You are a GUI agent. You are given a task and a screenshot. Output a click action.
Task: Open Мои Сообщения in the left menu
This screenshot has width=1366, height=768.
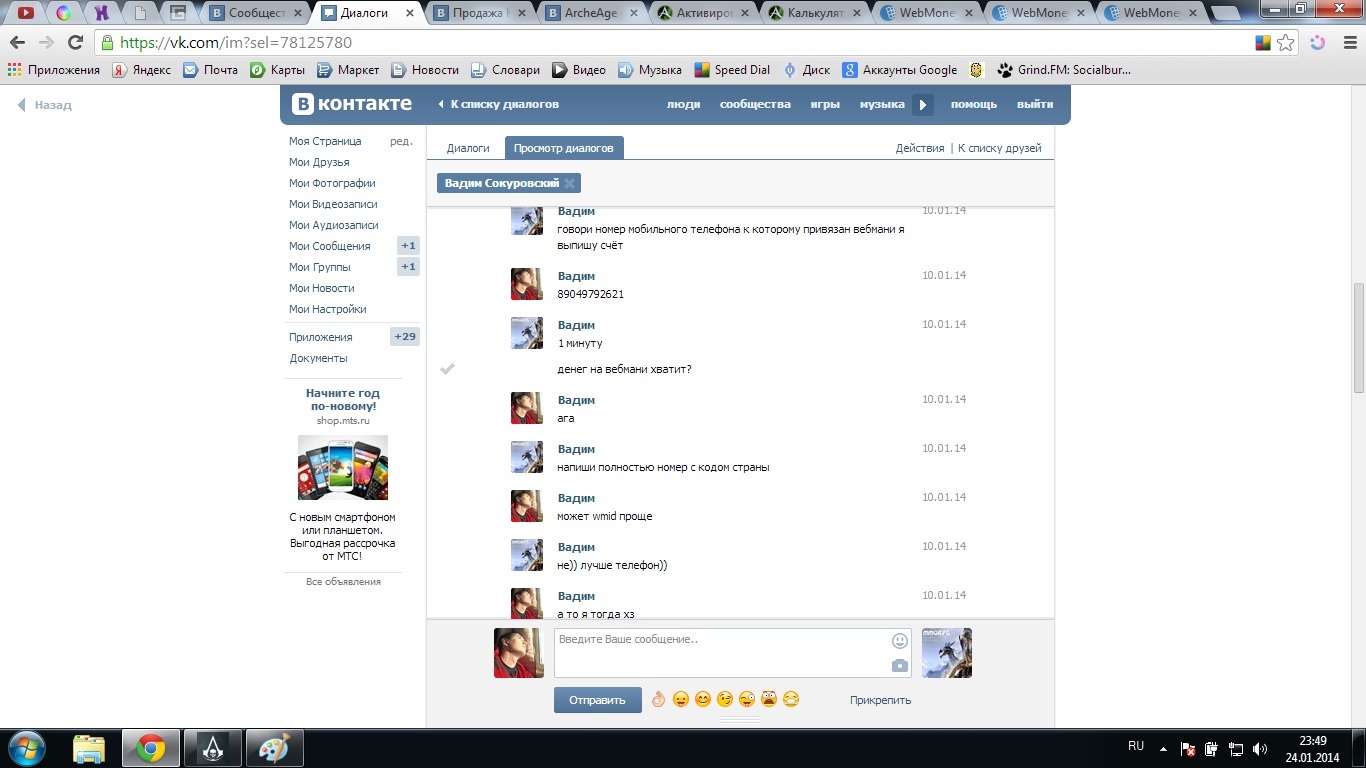point(330,246)
